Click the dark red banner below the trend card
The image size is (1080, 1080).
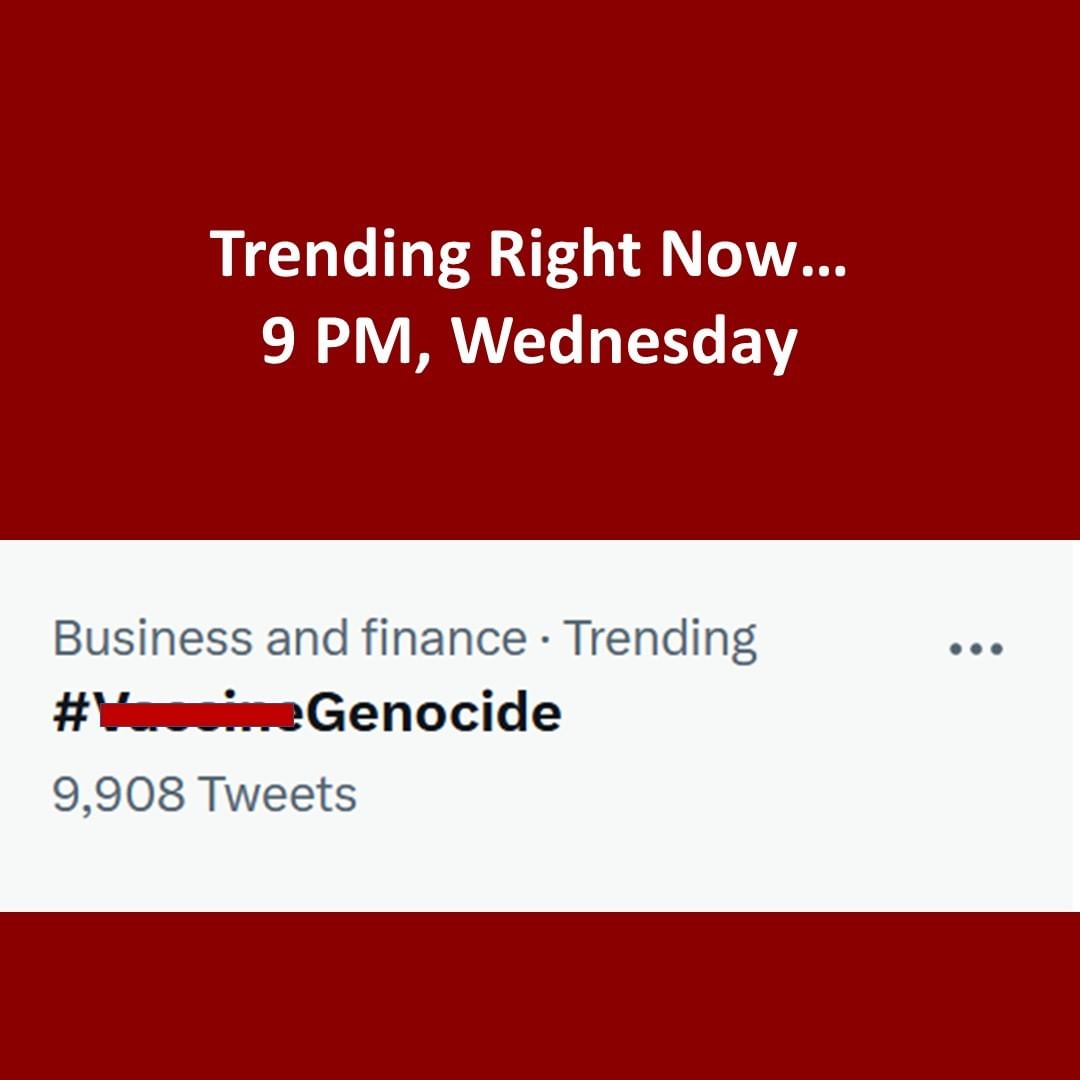(540, 995)
